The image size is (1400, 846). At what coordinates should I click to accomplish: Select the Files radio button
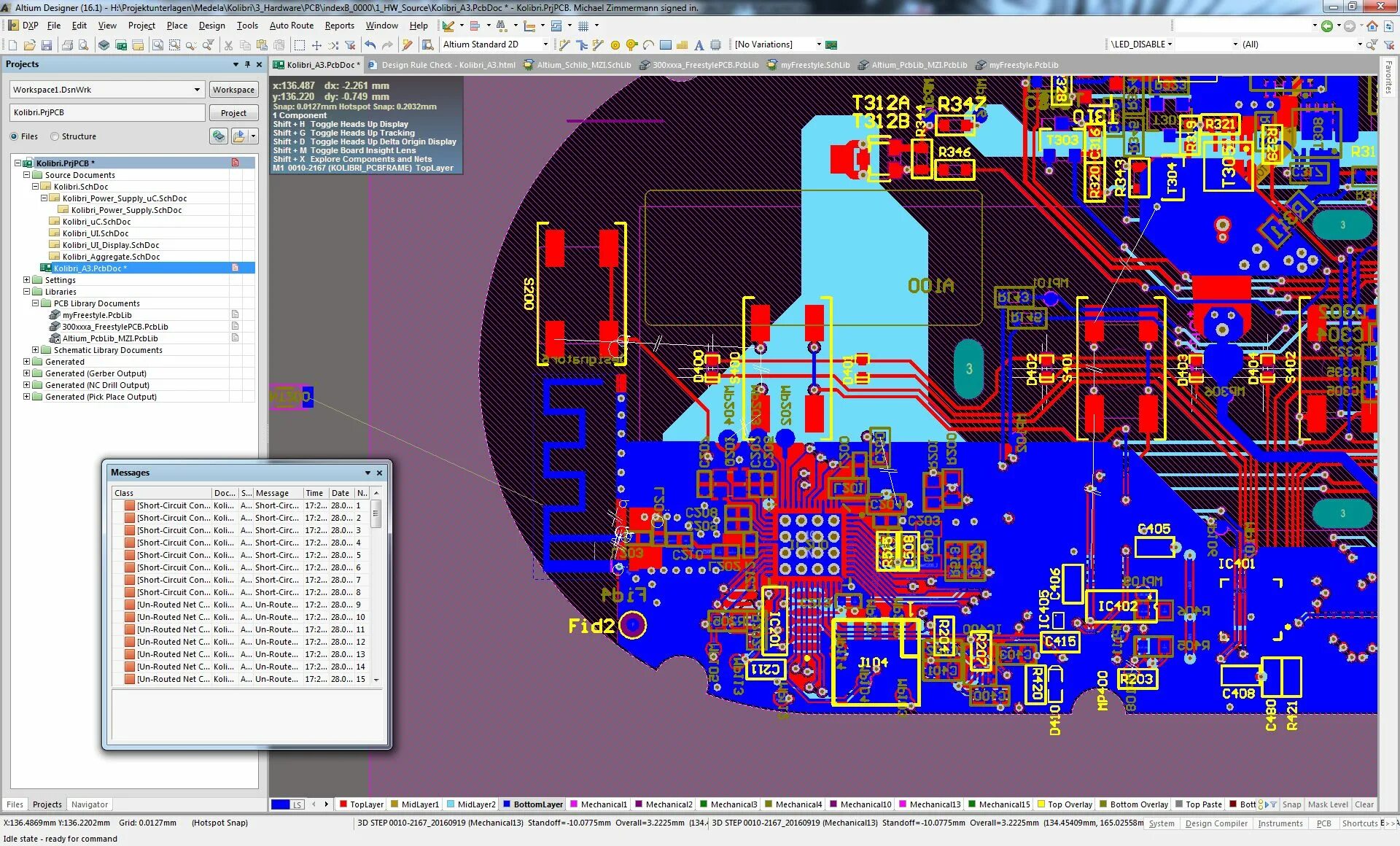click(14, 136)
